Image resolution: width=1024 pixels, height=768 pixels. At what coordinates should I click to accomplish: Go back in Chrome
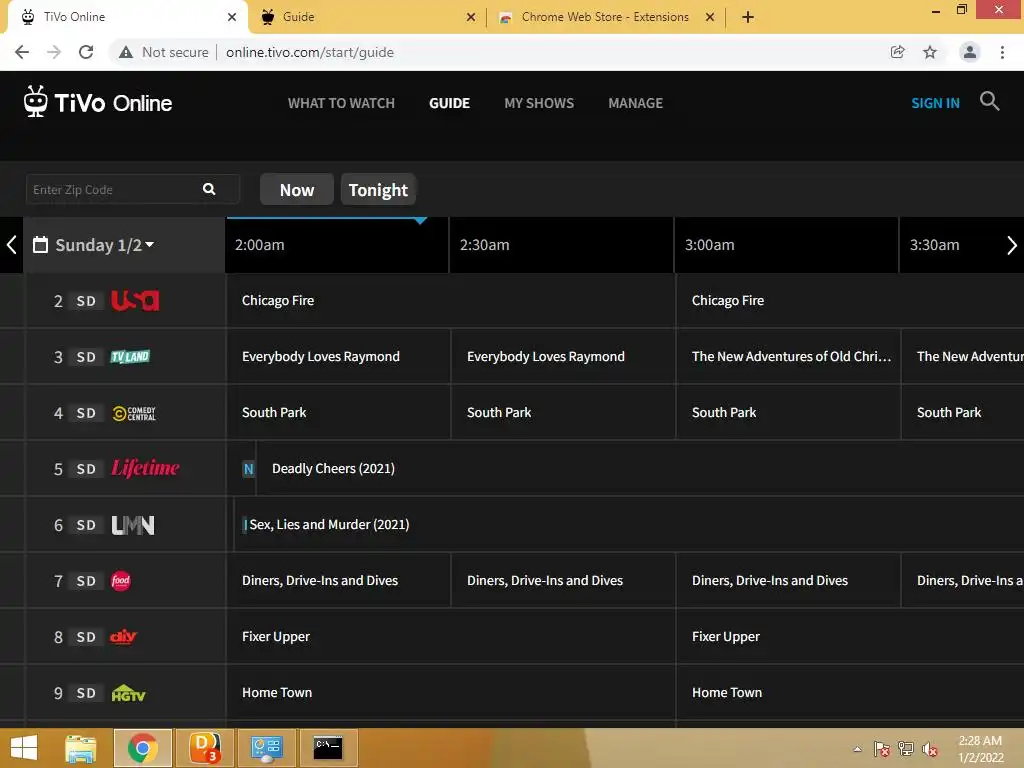(22, 52)
